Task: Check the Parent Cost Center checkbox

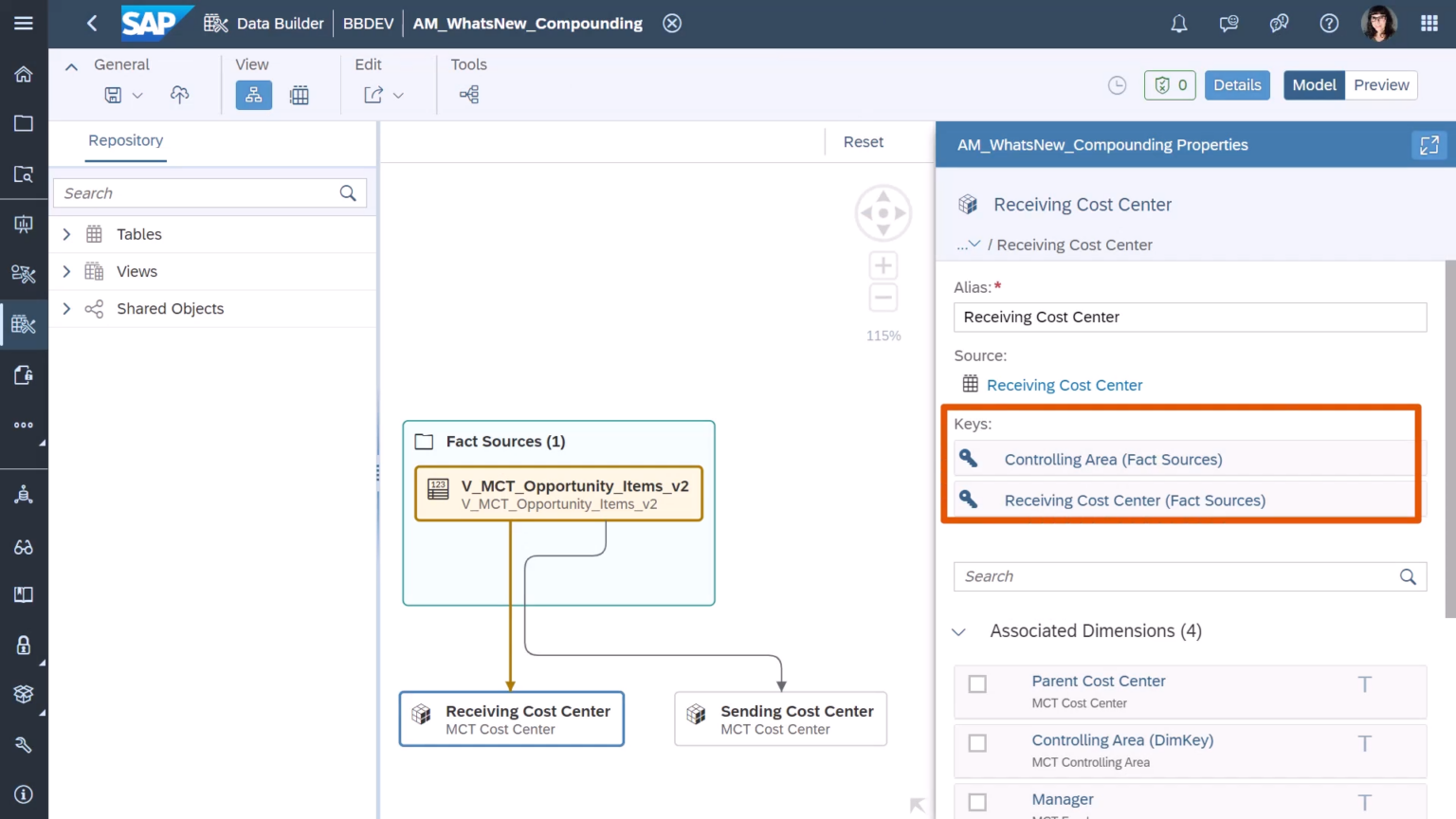Action: tap(977, 683)
